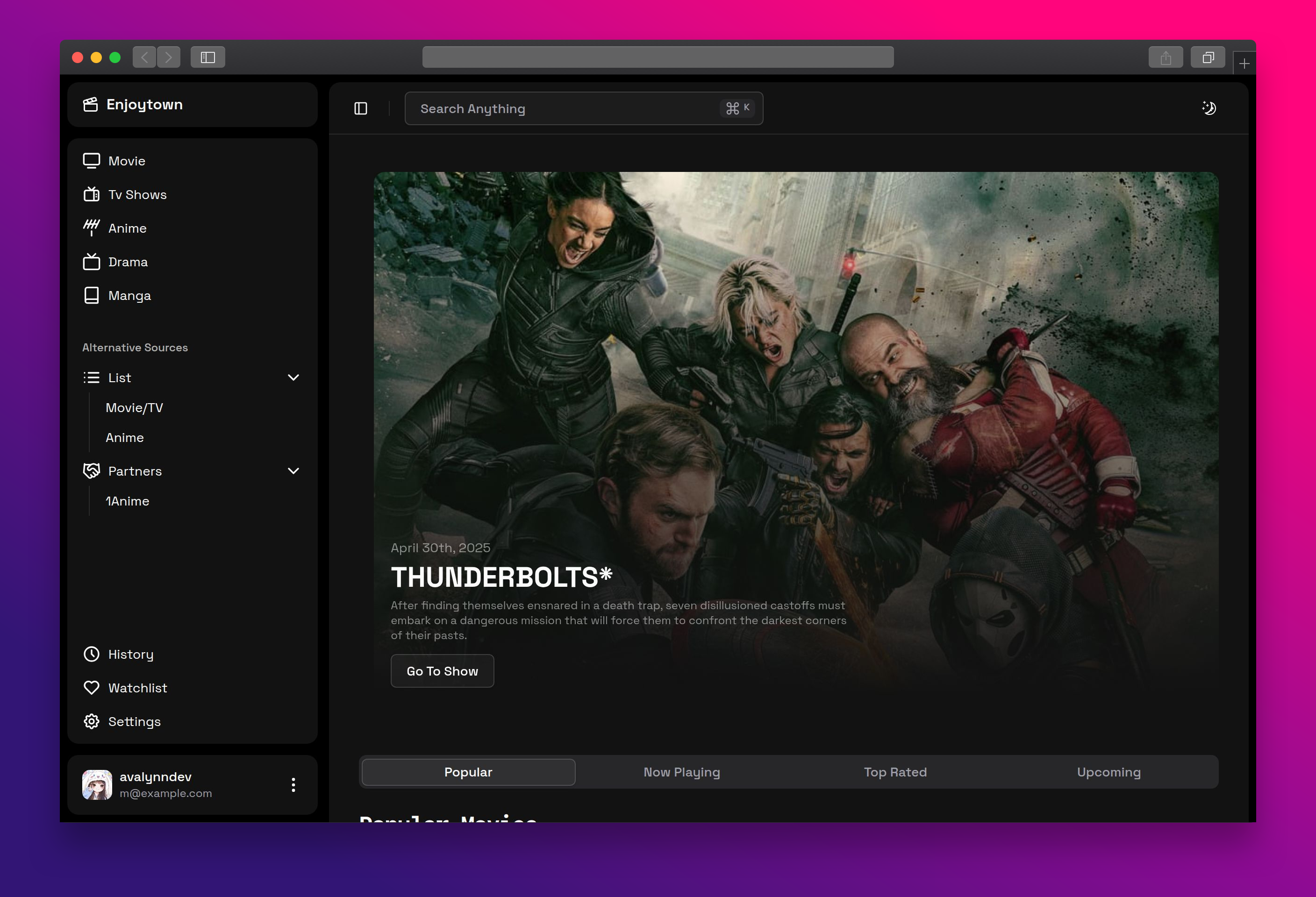Open History via the clock icon
Image resolution: width=1316 pixels, height=897 pixels.
tap(91, 654)
